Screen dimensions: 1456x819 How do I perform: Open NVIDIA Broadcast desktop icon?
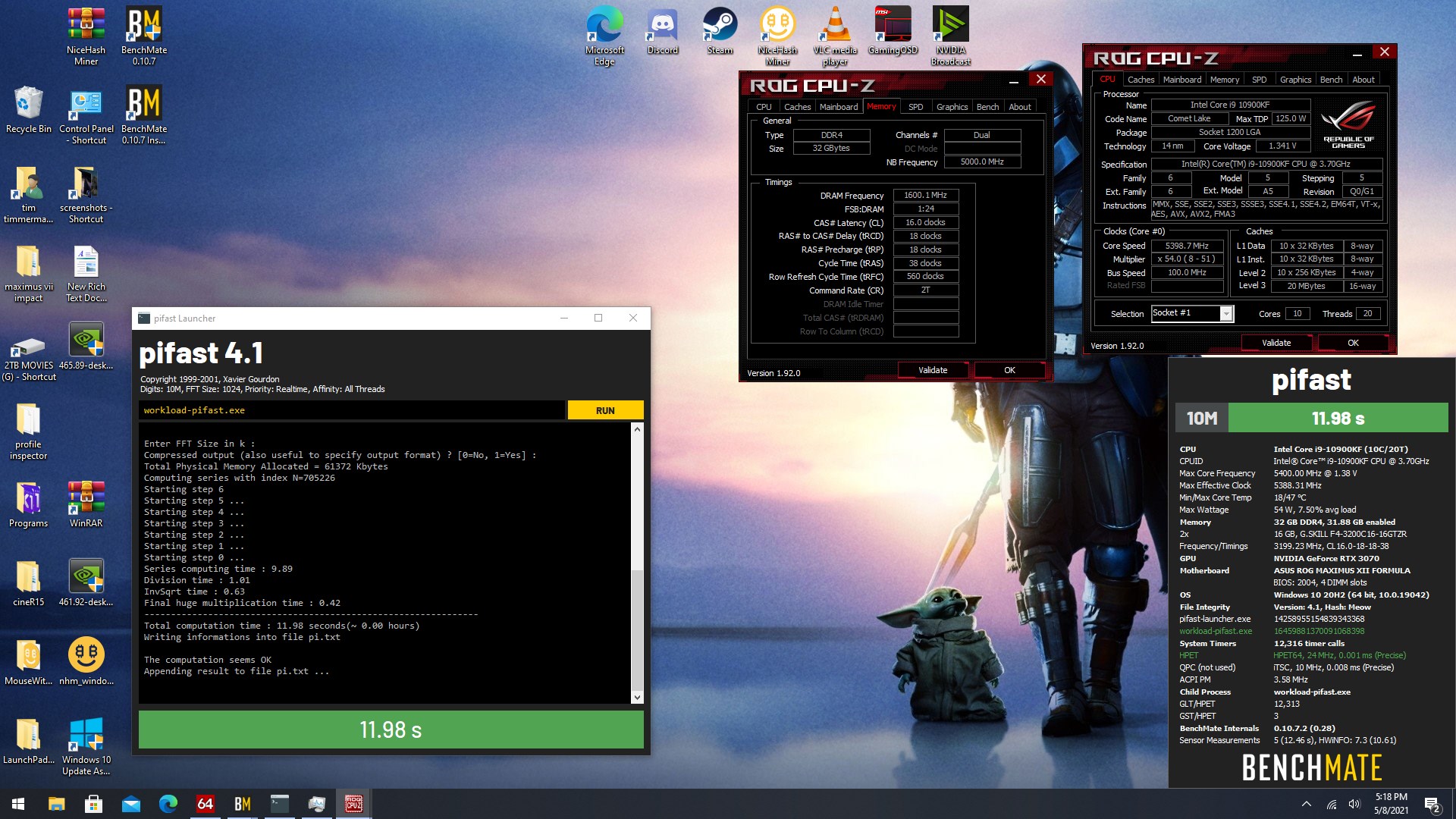[950, 36]
